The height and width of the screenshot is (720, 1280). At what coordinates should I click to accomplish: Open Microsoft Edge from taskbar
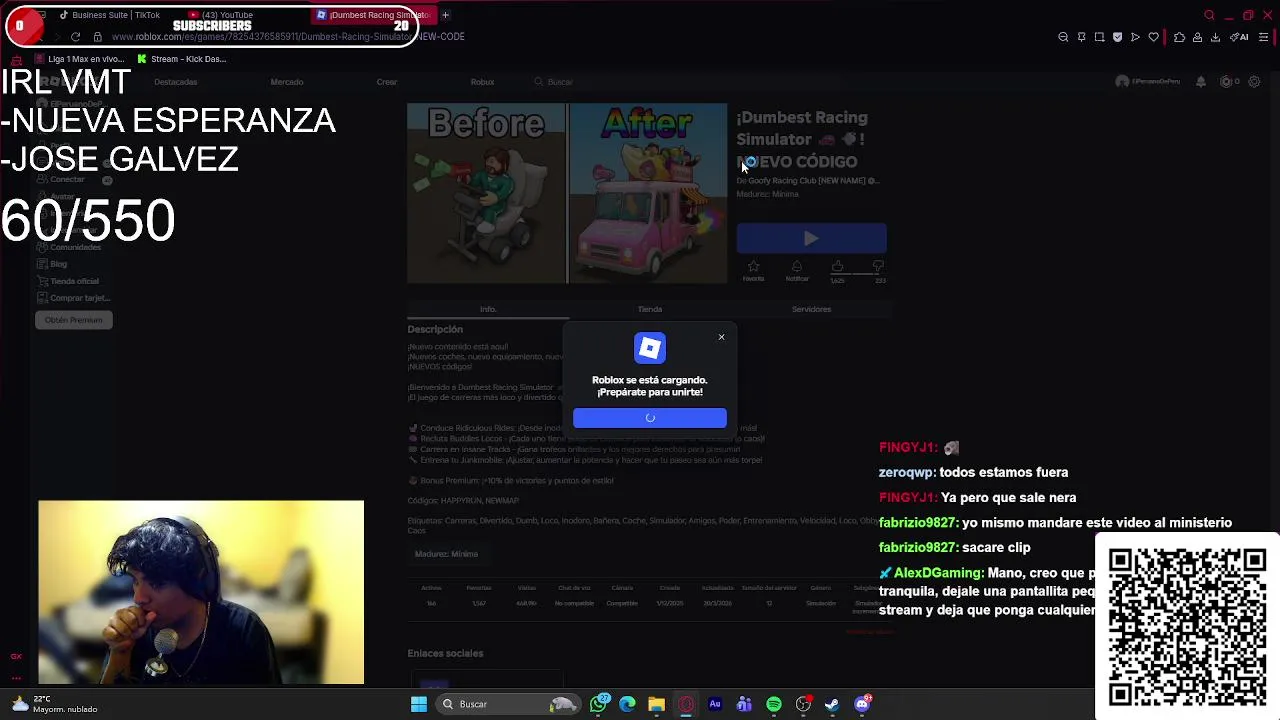[627, 704]
